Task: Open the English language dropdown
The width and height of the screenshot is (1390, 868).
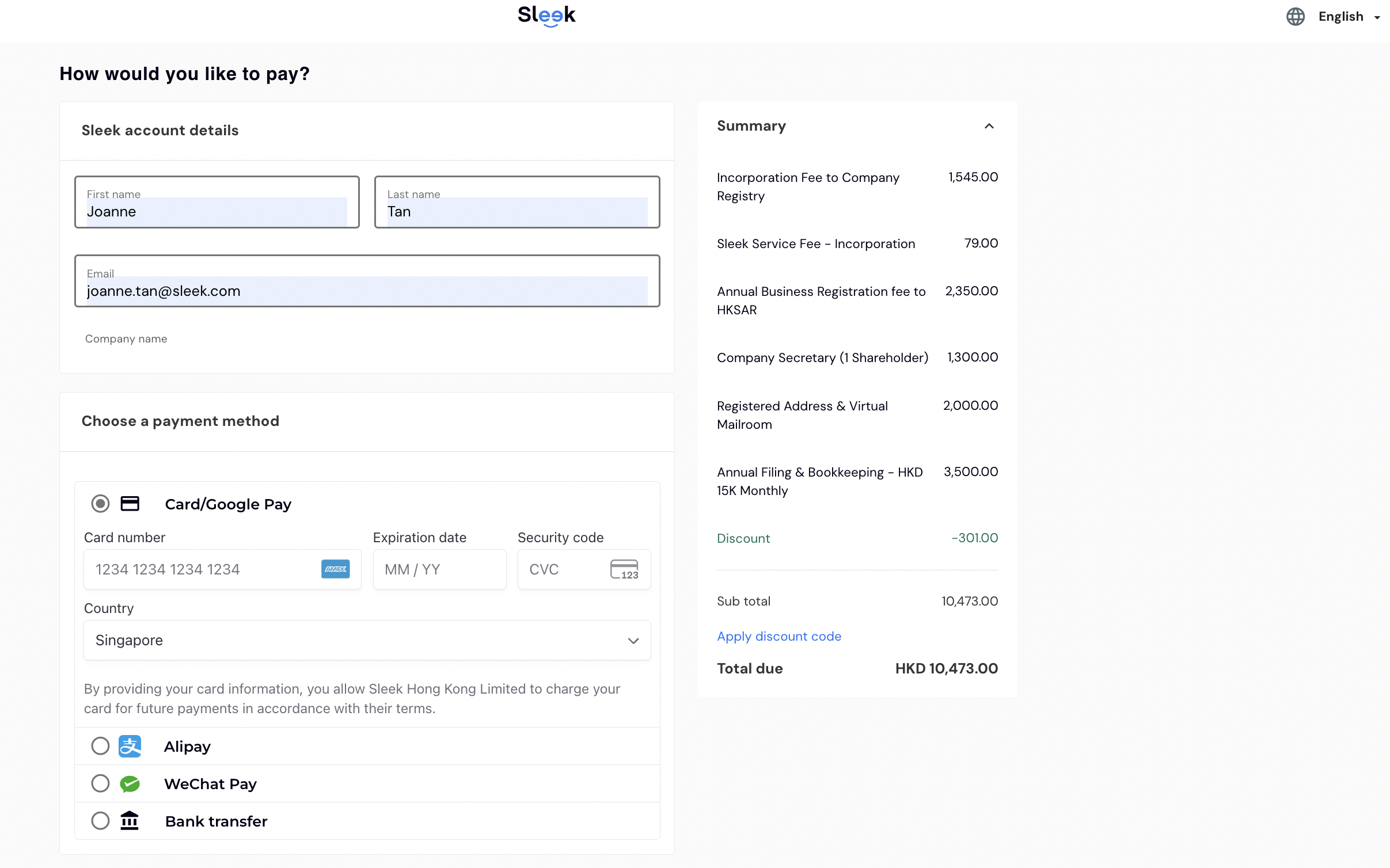Action: point(1349,17)
